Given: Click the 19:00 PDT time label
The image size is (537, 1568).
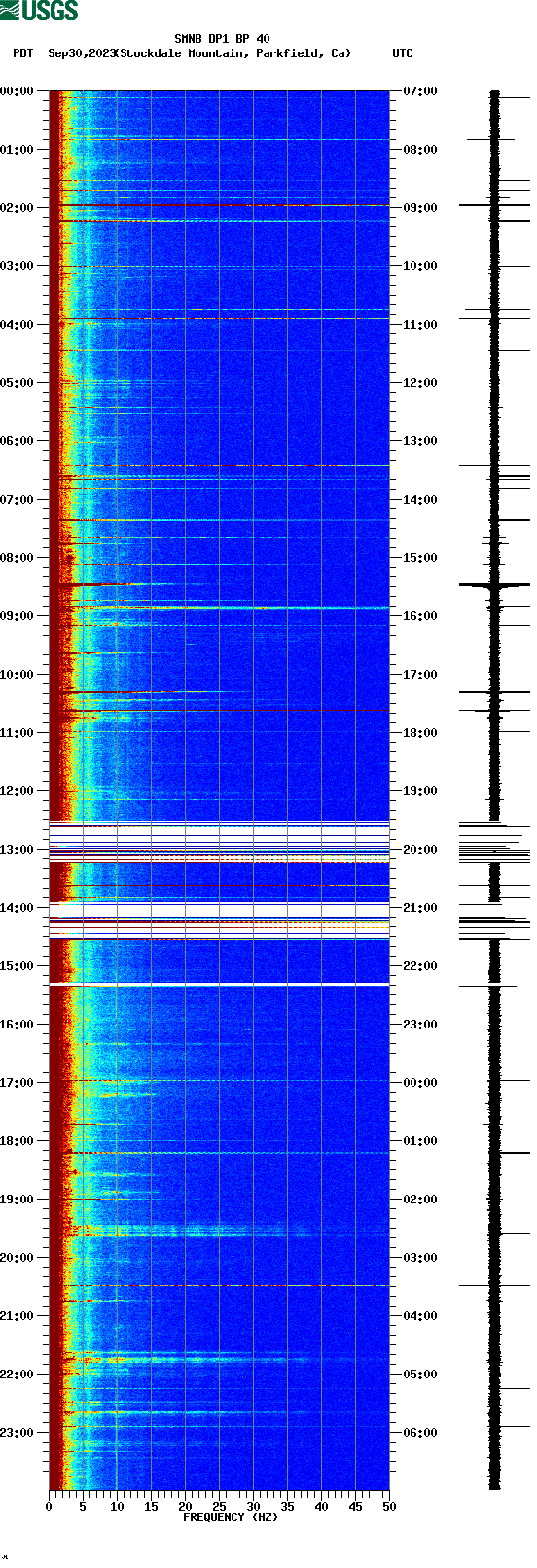Looking at the screenshot, I should click(x=17, y=1200).
